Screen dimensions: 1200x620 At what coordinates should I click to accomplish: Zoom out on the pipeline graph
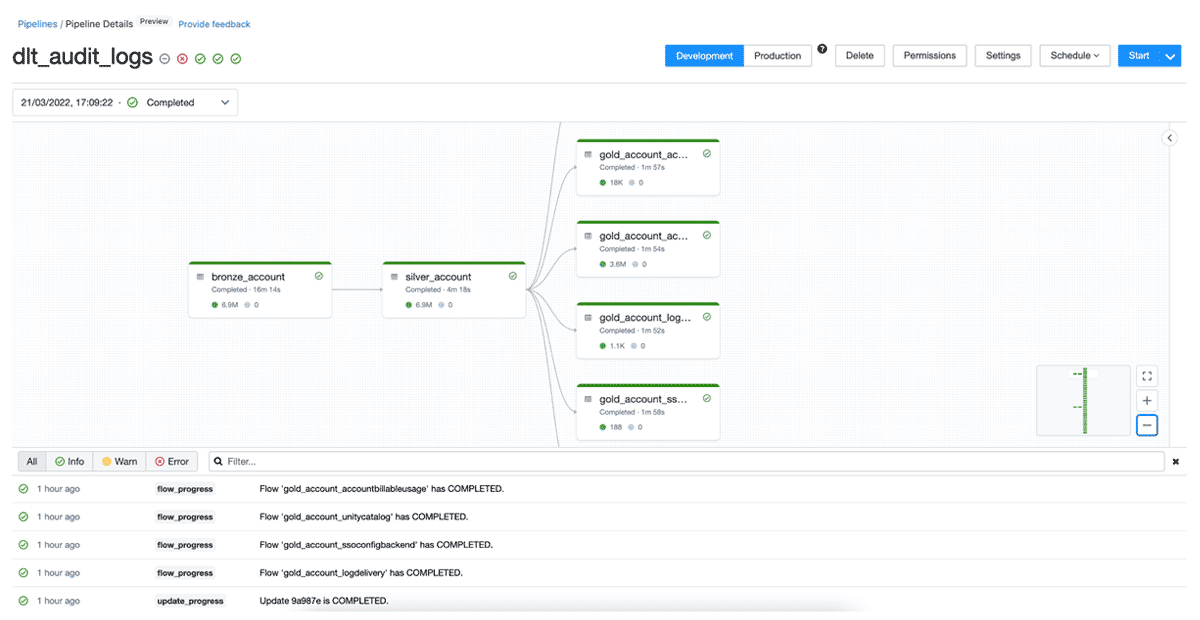coord(1147,426)
